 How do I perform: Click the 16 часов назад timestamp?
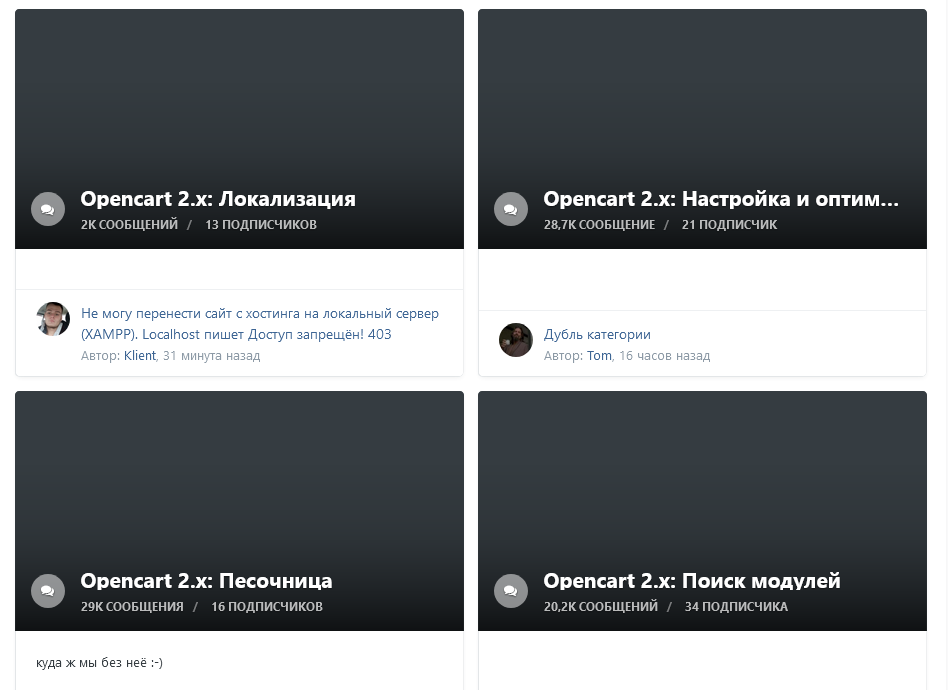(x=664, y=356)
